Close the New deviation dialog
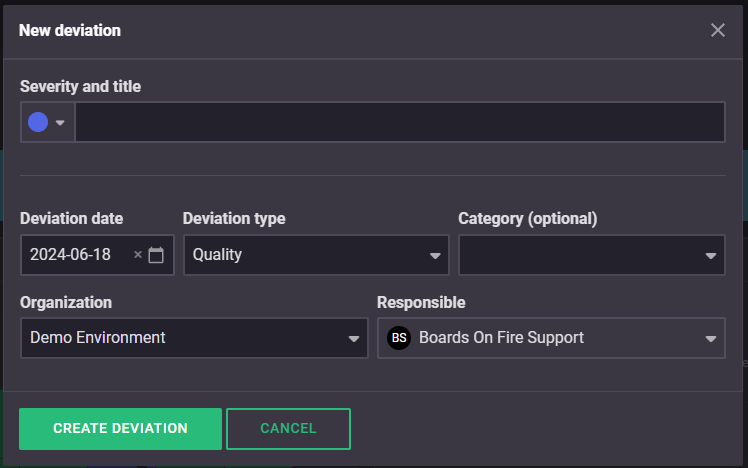748x468 pixels. click(717, 30)
